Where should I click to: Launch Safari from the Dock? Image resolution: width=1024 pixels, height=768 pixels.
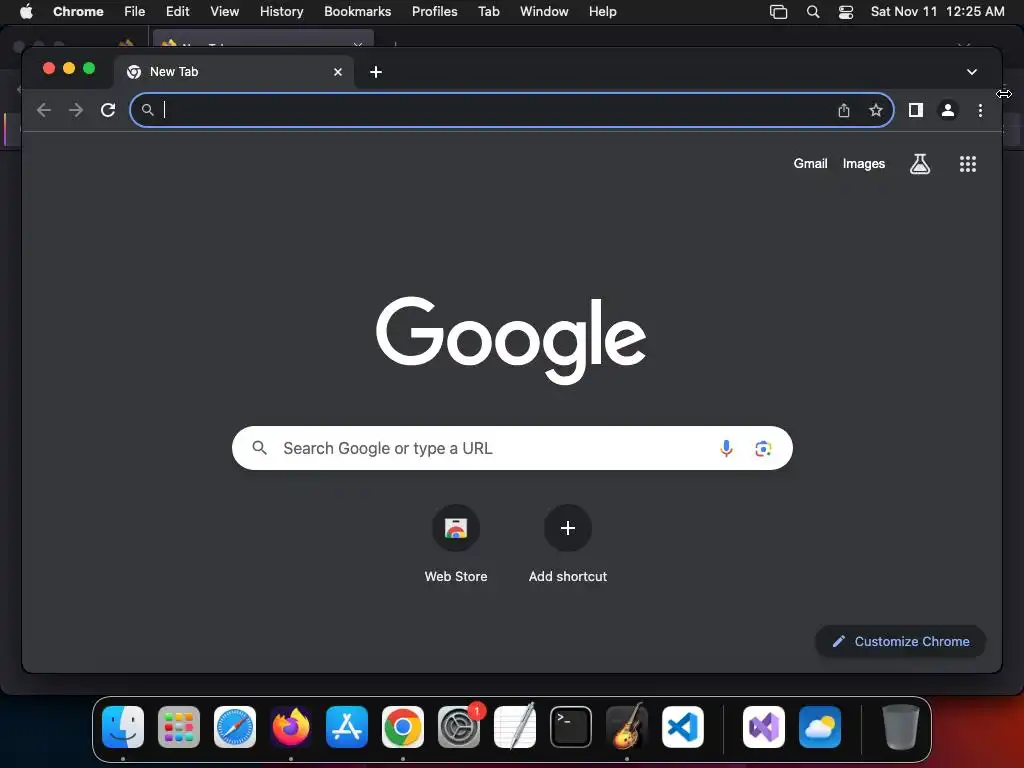[x=235, y=727]
